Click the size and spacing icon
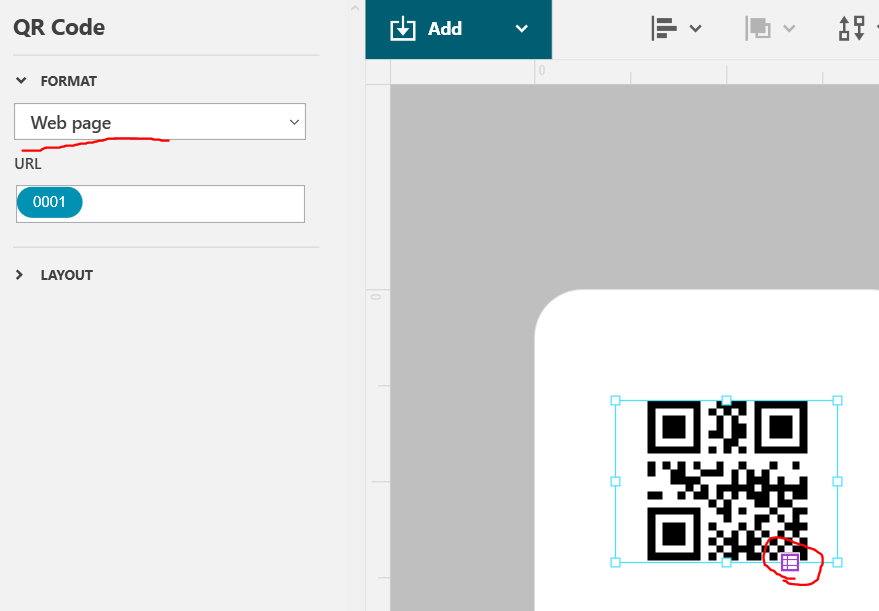The width and height of the screenshot is (879, 611). coord(852,28)
